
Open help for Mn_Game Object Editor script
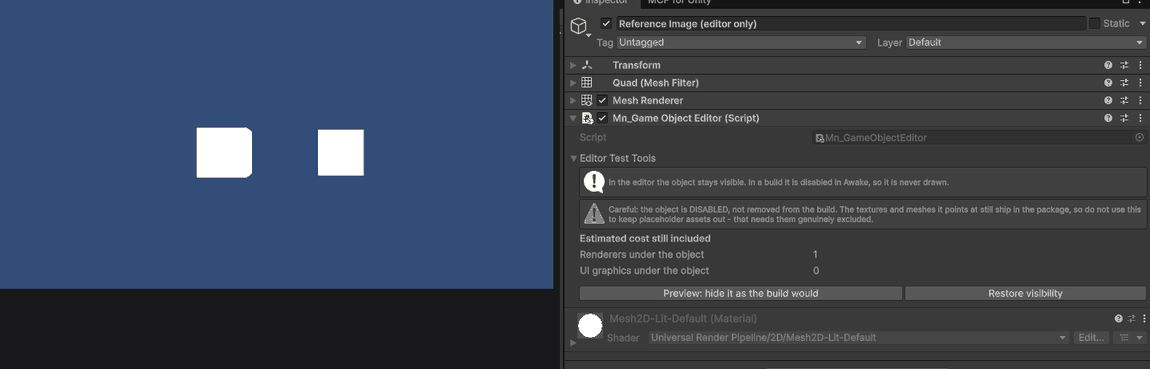point(1108,118)
